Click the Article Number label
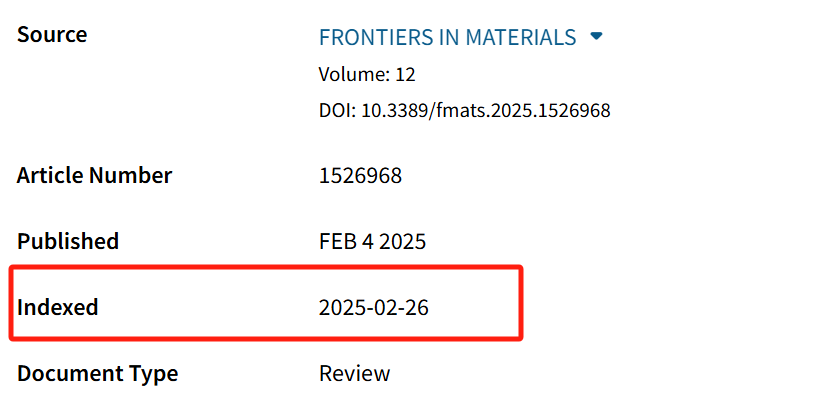Image resolution: width=829 pixels, height=393 pixels. point(94,176)
